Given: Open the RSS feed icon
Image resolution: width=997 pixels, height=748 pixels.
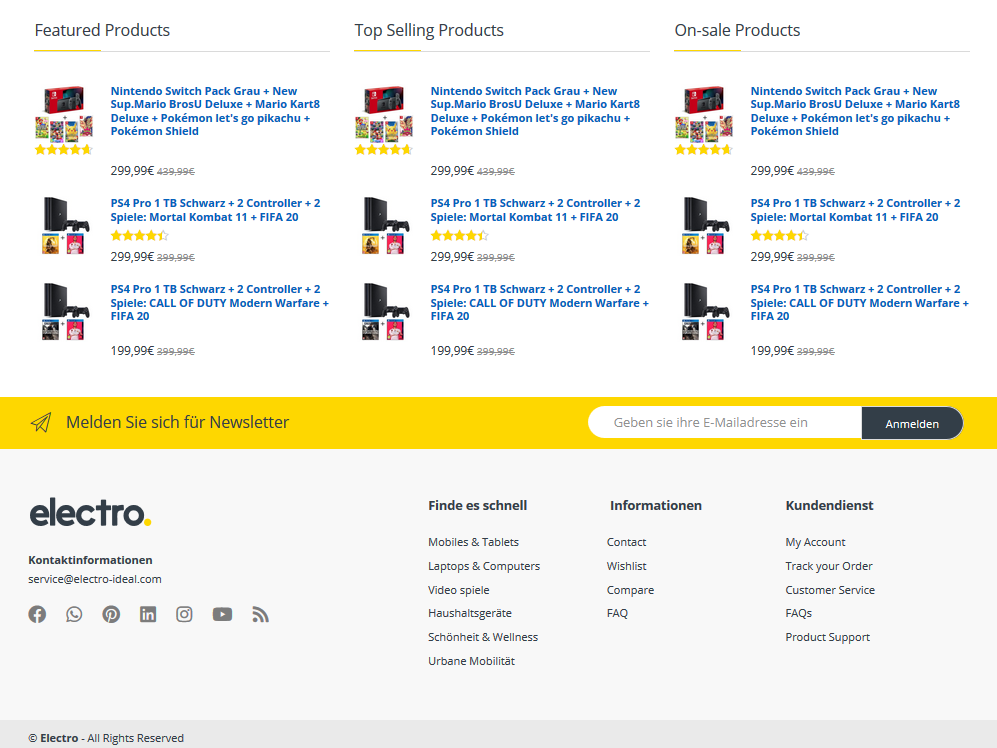Looking at the screenshot, I should pyautogui.click(x=260, y=614).
